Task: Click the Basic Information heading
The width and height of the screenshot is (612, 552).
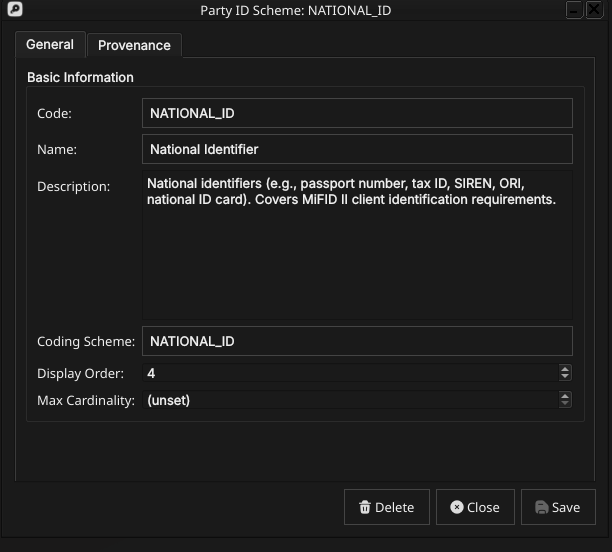Action: (x=80, y=77)
